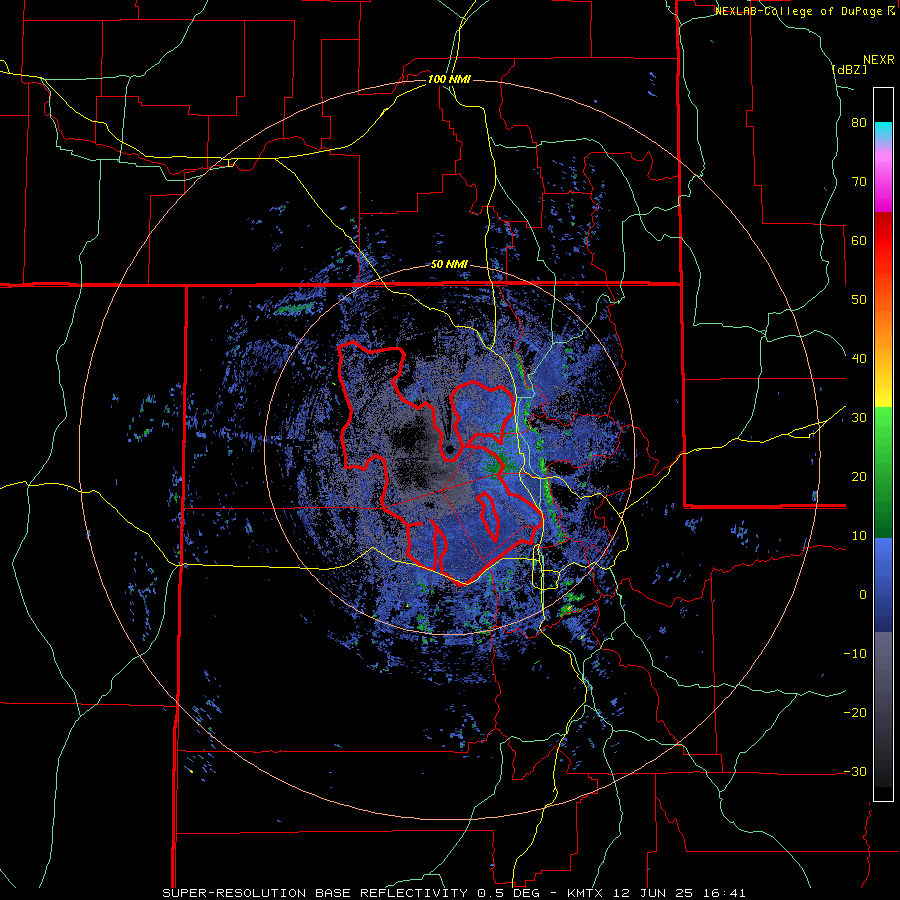Click the -10 value on the dBZ scale

(x=855, y=653)
